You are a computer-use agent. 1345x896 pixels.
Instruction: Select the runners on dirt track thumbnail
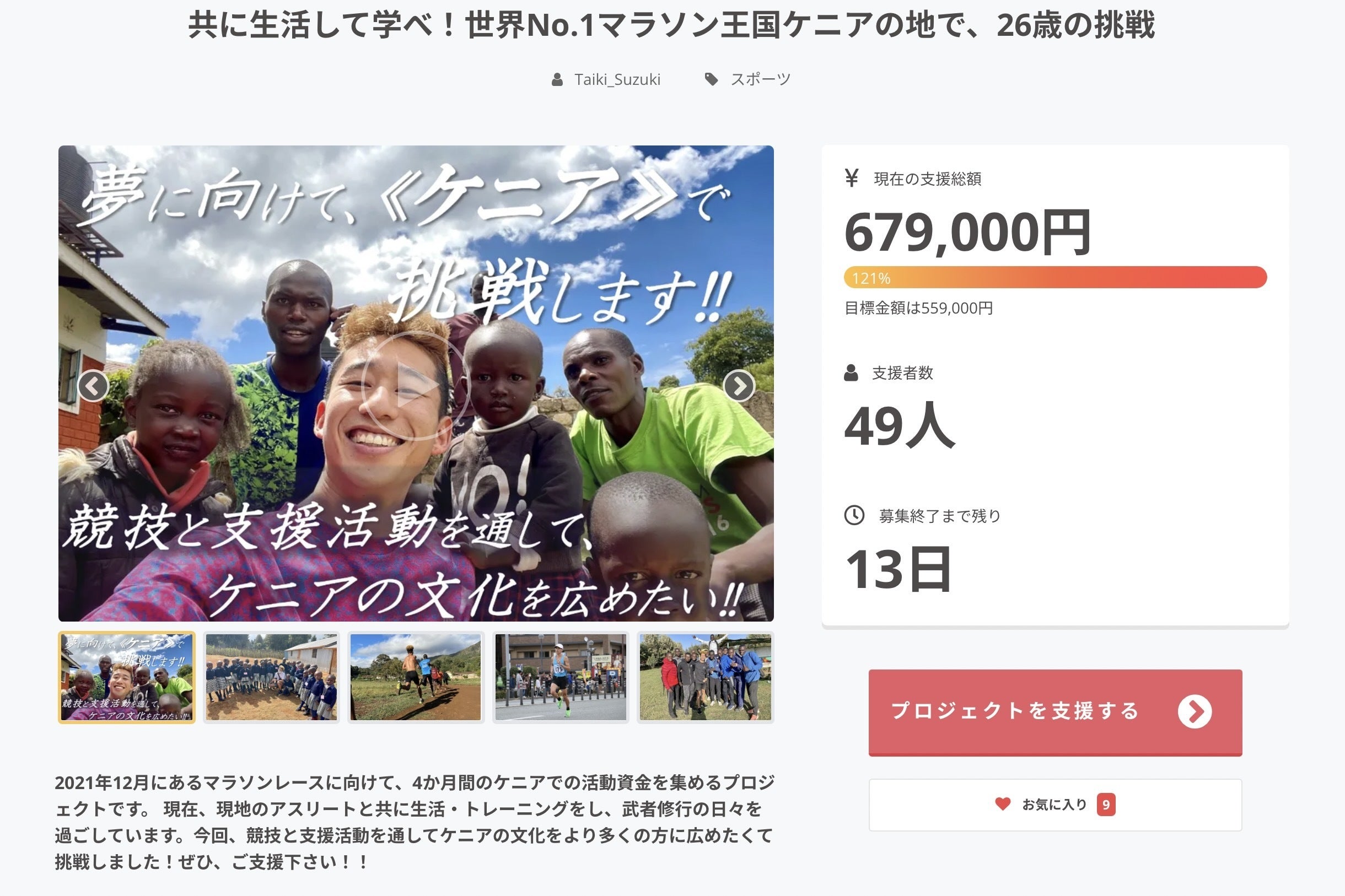click(x=416, y=677)
